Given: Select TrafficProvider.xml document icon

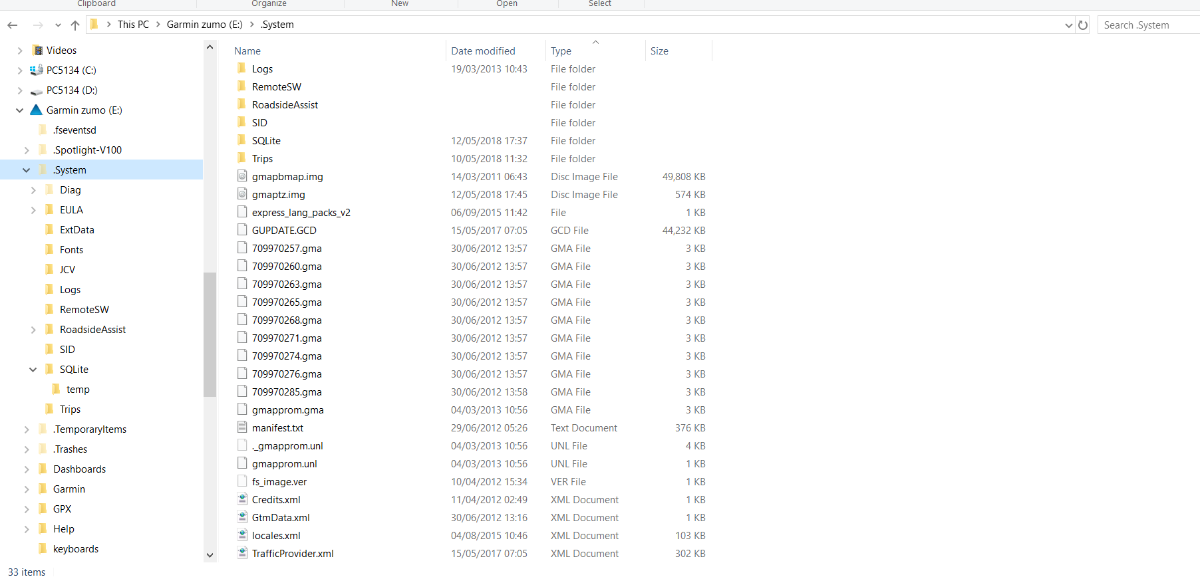Looking at the screenshot, I should 241,553.
